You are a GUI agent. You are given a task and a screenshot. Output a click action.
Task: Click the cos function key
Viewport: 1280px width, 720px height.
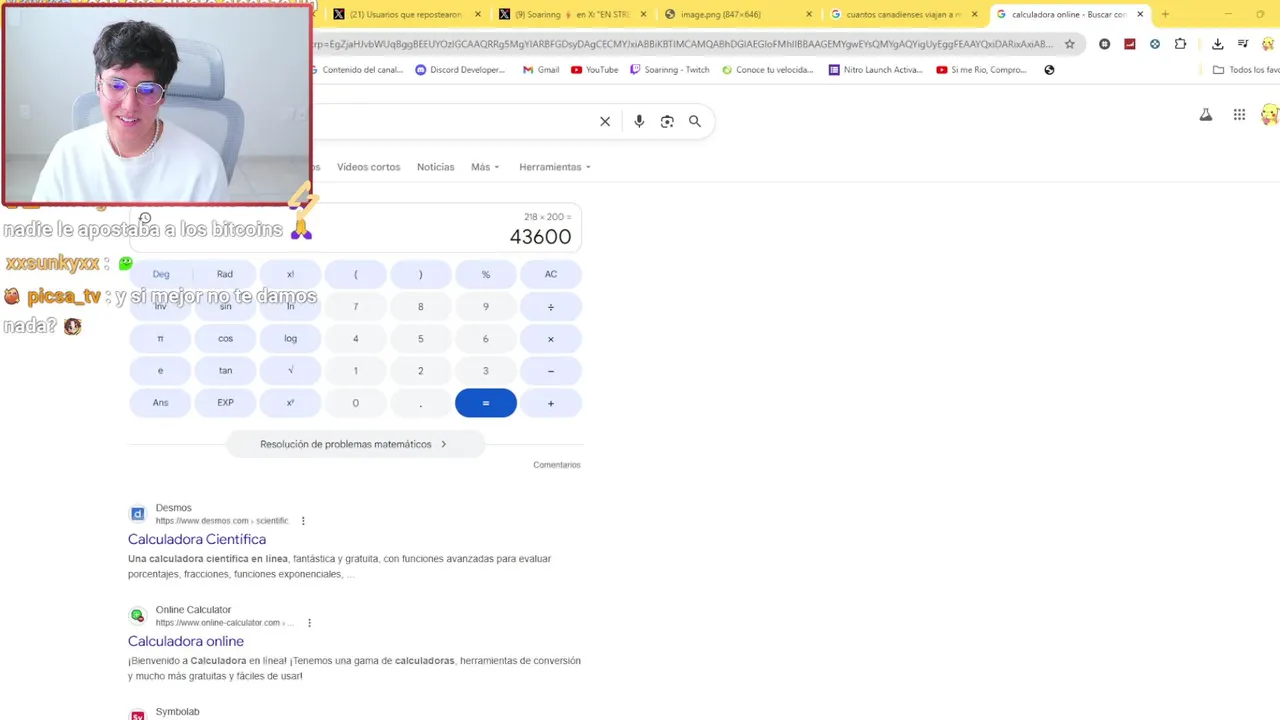click(x=225, y=339)
